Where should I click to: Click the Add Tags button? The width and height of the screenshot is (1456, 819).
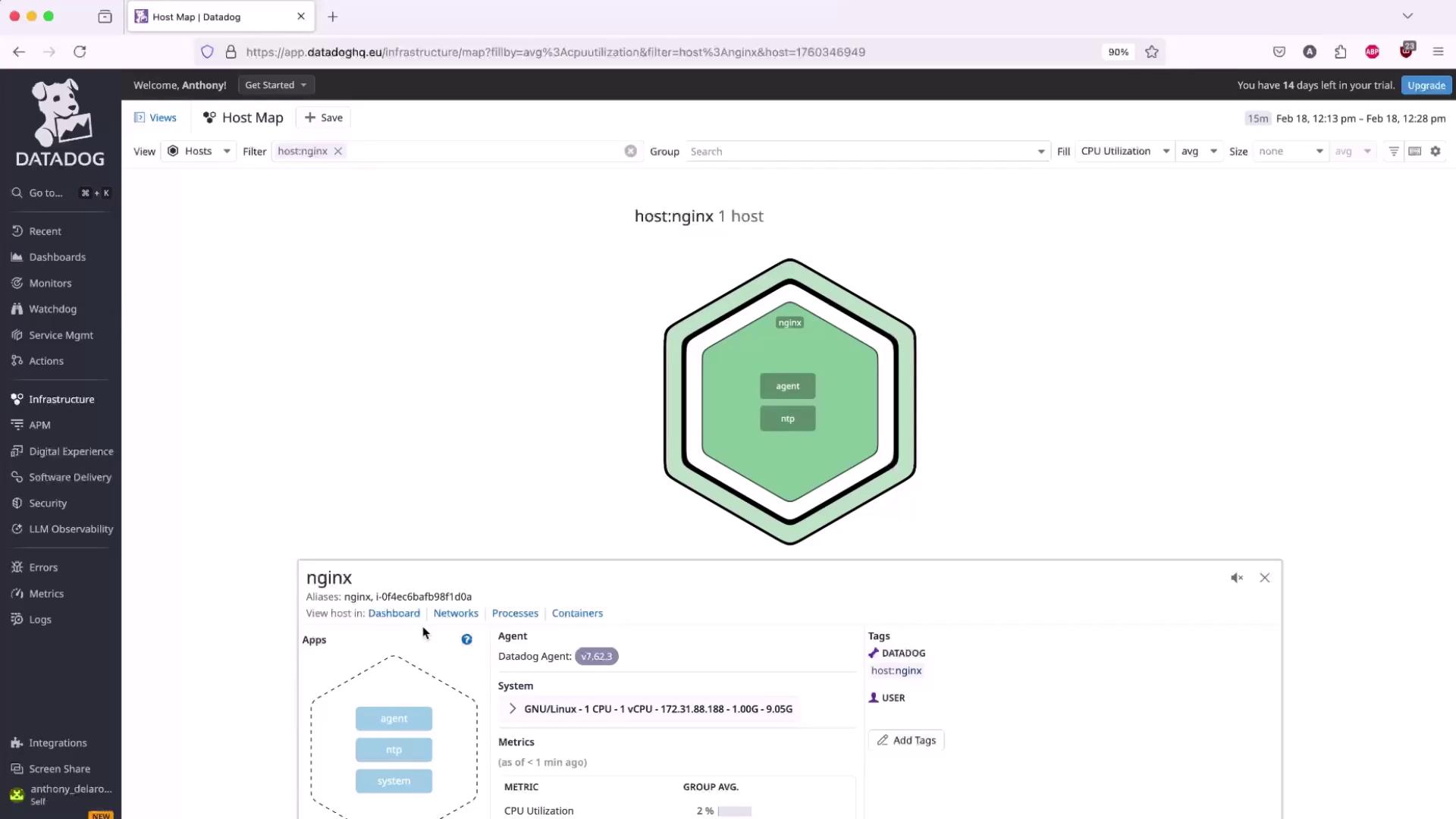pyautogui.click(x=906, y=740)
